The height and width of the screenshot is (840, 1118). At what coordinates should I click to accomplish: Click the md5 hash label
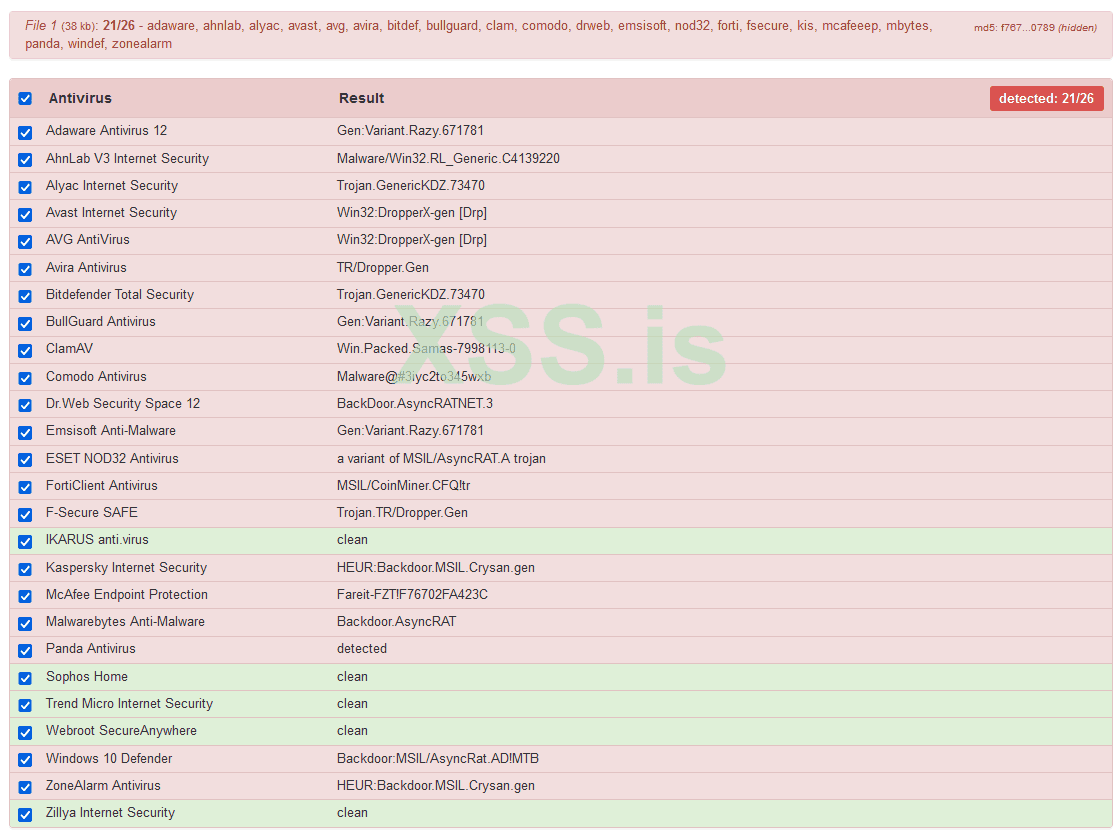(1035, 28)
